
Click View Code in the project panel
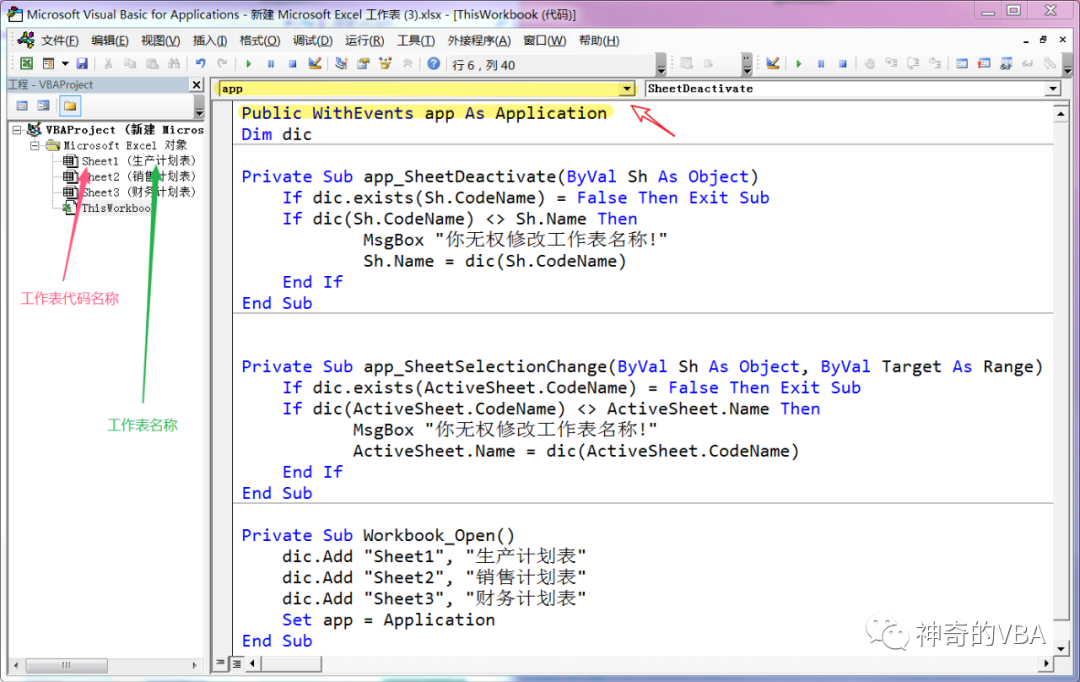[22, 106]
